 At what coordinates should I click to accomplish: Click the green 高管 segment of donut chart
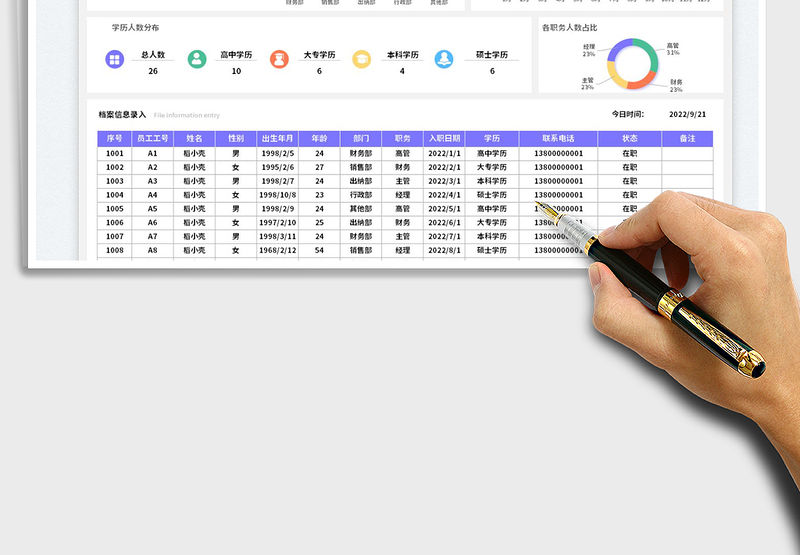coord(649,55)
